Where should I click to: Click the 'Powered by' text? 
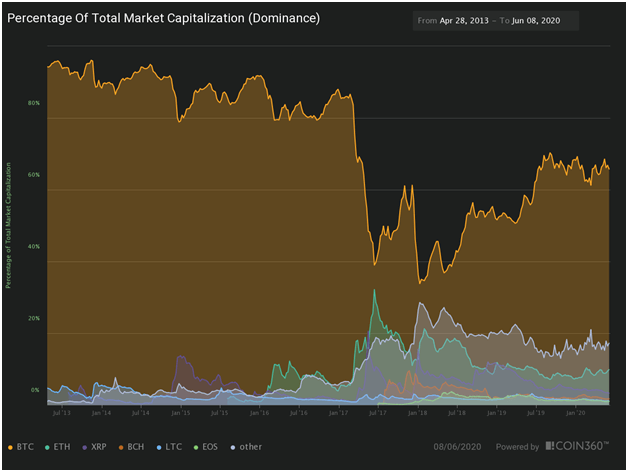coord(515,447)
